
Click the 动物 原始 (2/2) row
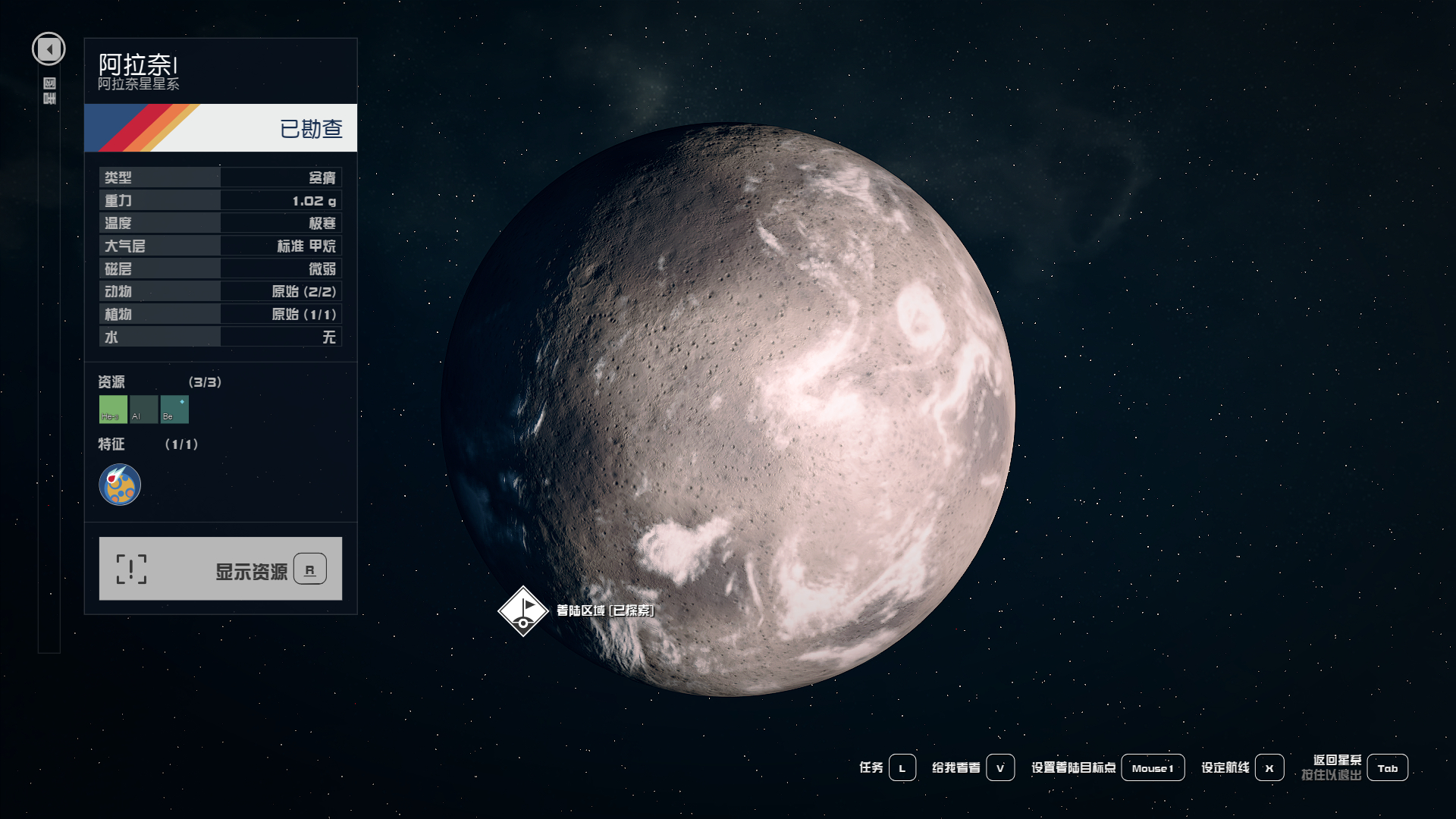click(x=221, y=291)
